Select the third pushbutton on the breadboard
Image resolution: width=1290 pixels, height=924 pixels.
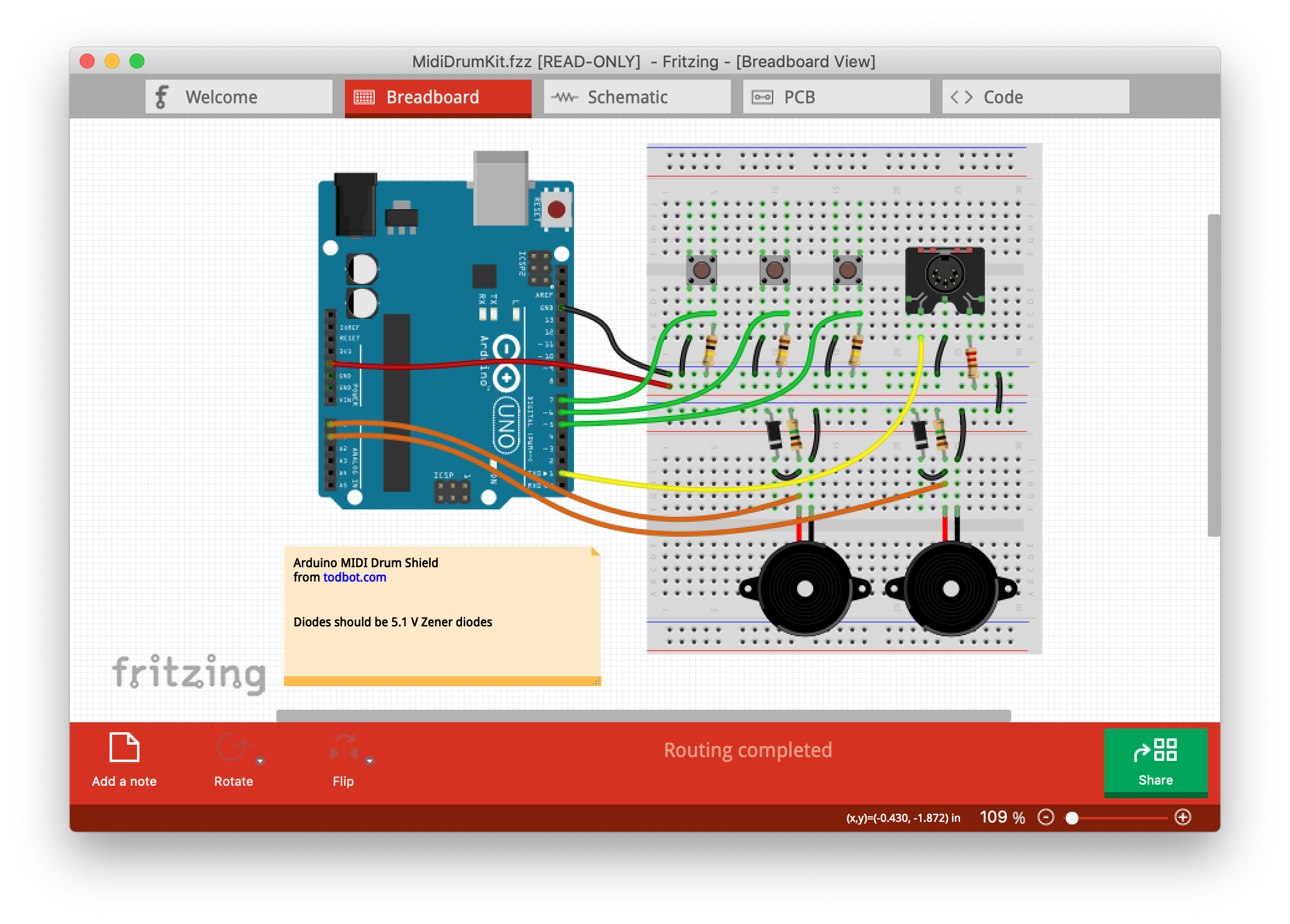click(848, 270)
